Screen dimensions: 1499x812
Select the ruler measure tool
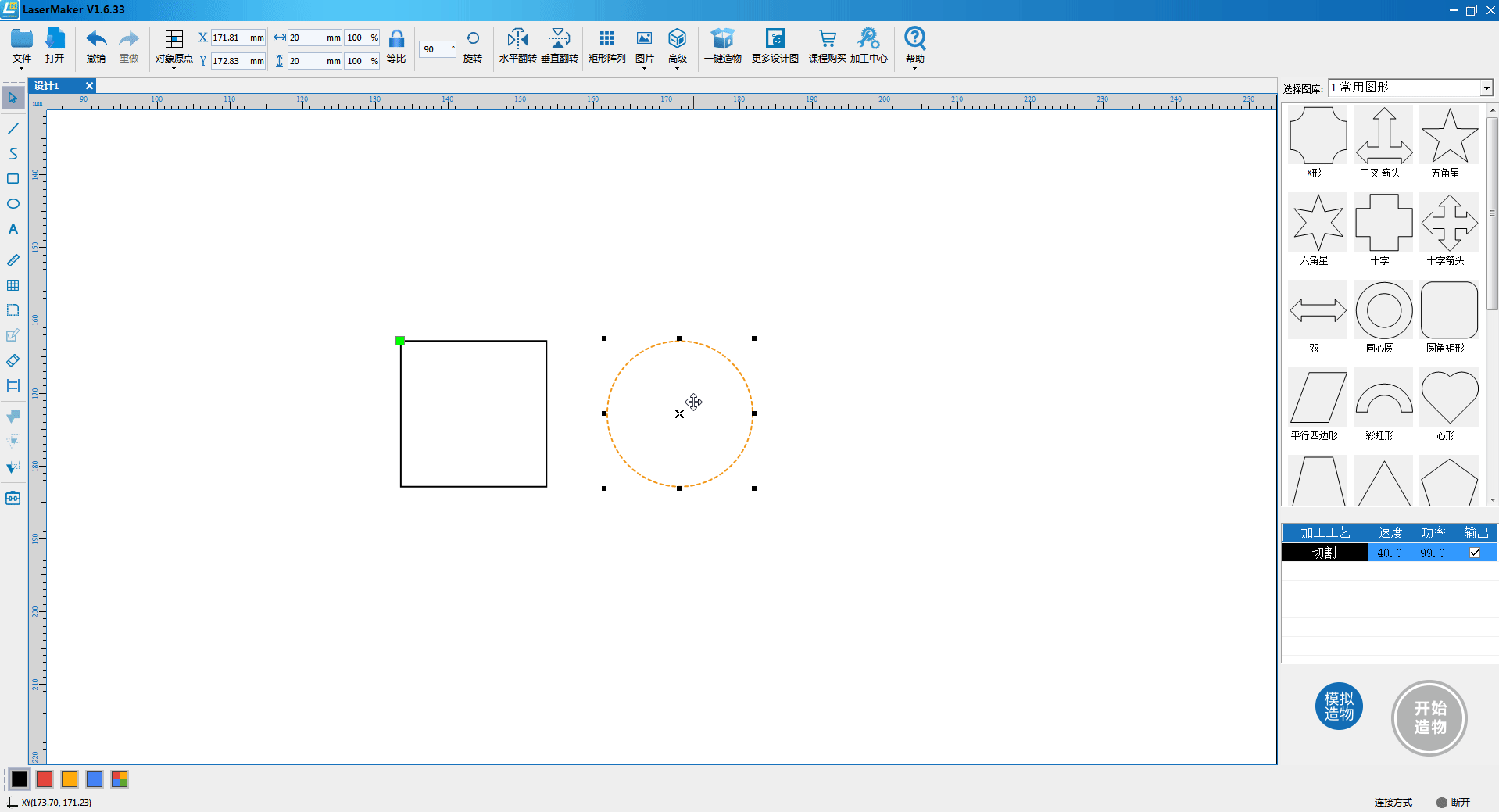(13, 260)
